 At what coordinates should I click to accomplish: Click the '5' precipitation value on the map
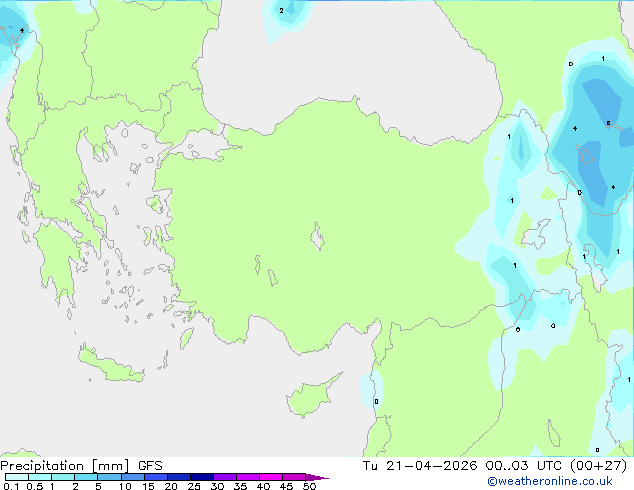click(608, 123)
